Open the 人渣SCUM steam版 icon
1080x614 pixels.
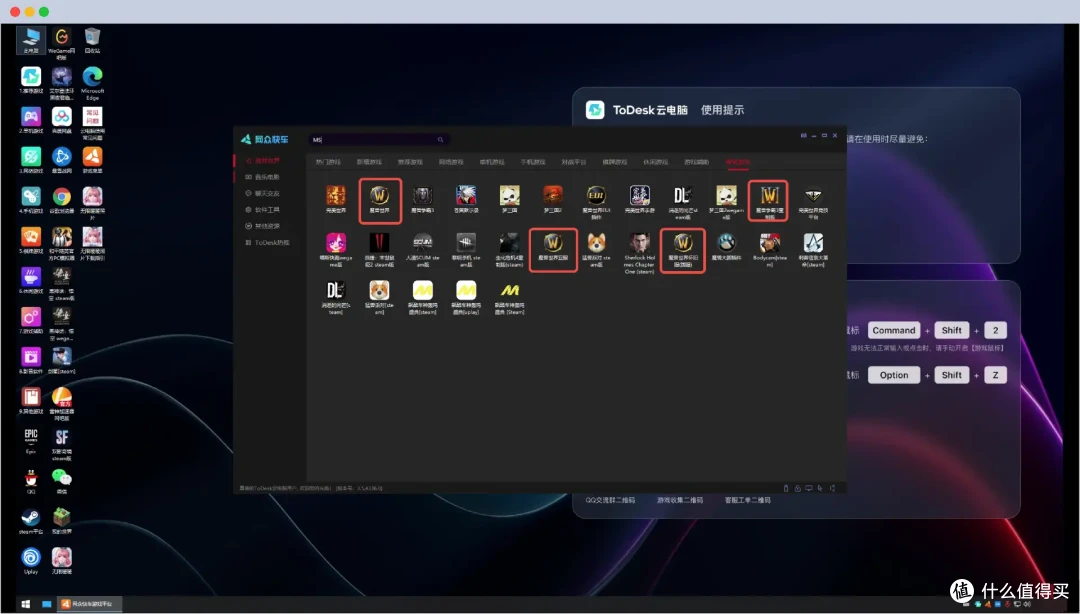pyautogui.click(x=423, y=243)
